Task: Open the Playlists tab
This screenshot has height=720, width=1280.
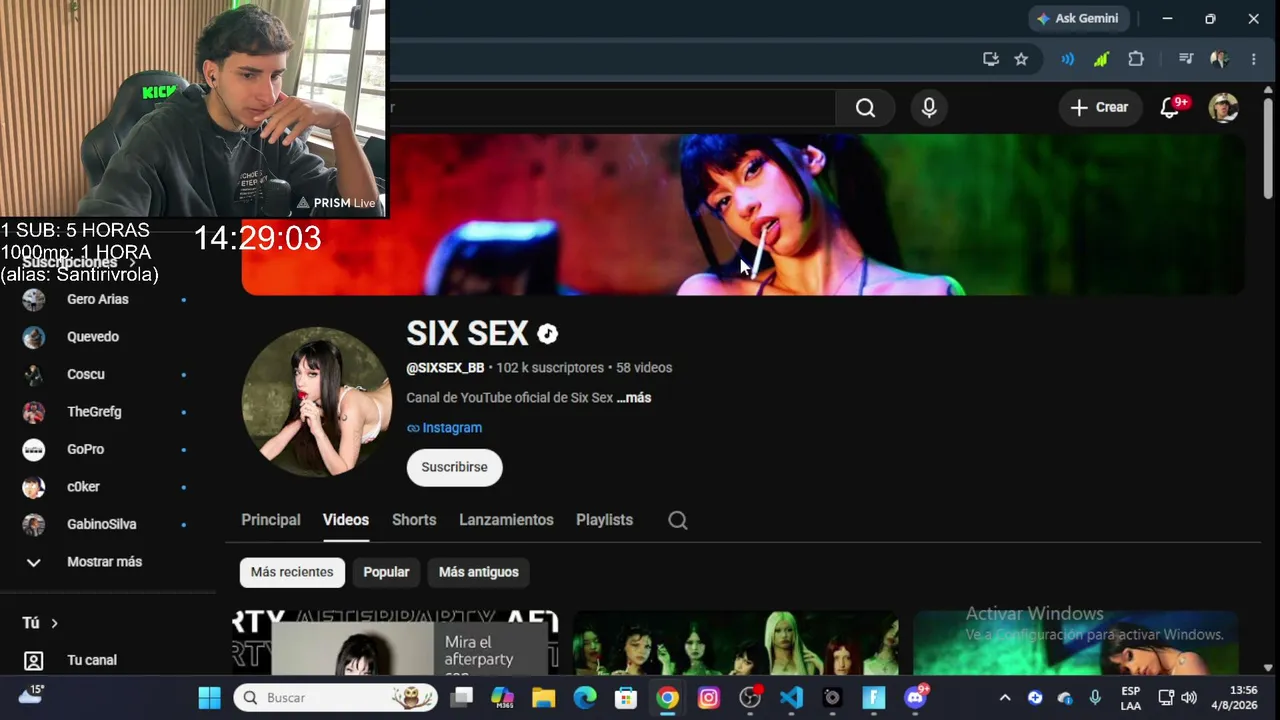Action: point(604,520)
